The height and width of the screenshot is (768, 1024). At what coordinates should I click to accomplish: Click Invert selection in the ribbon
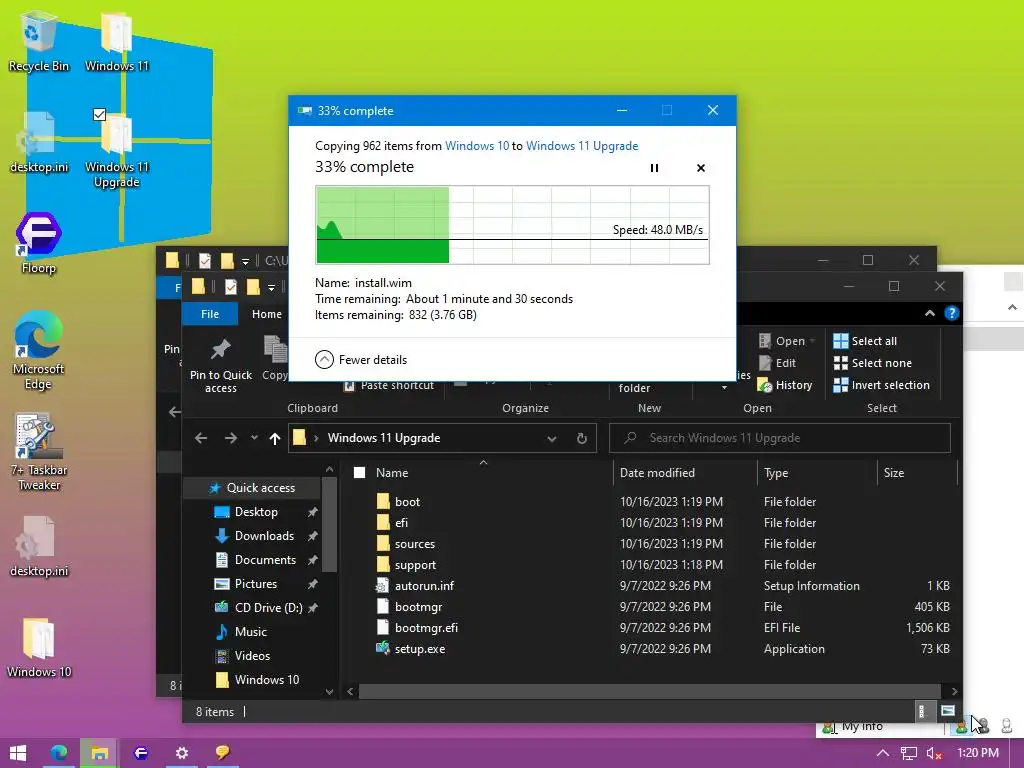[x=882, y=385]
